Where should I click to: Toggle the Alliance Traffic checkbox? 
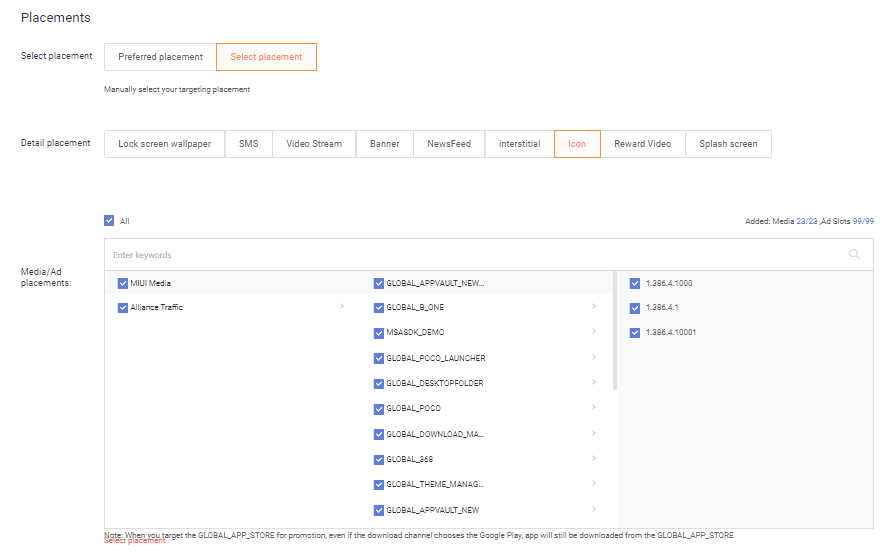pos(122,308)
